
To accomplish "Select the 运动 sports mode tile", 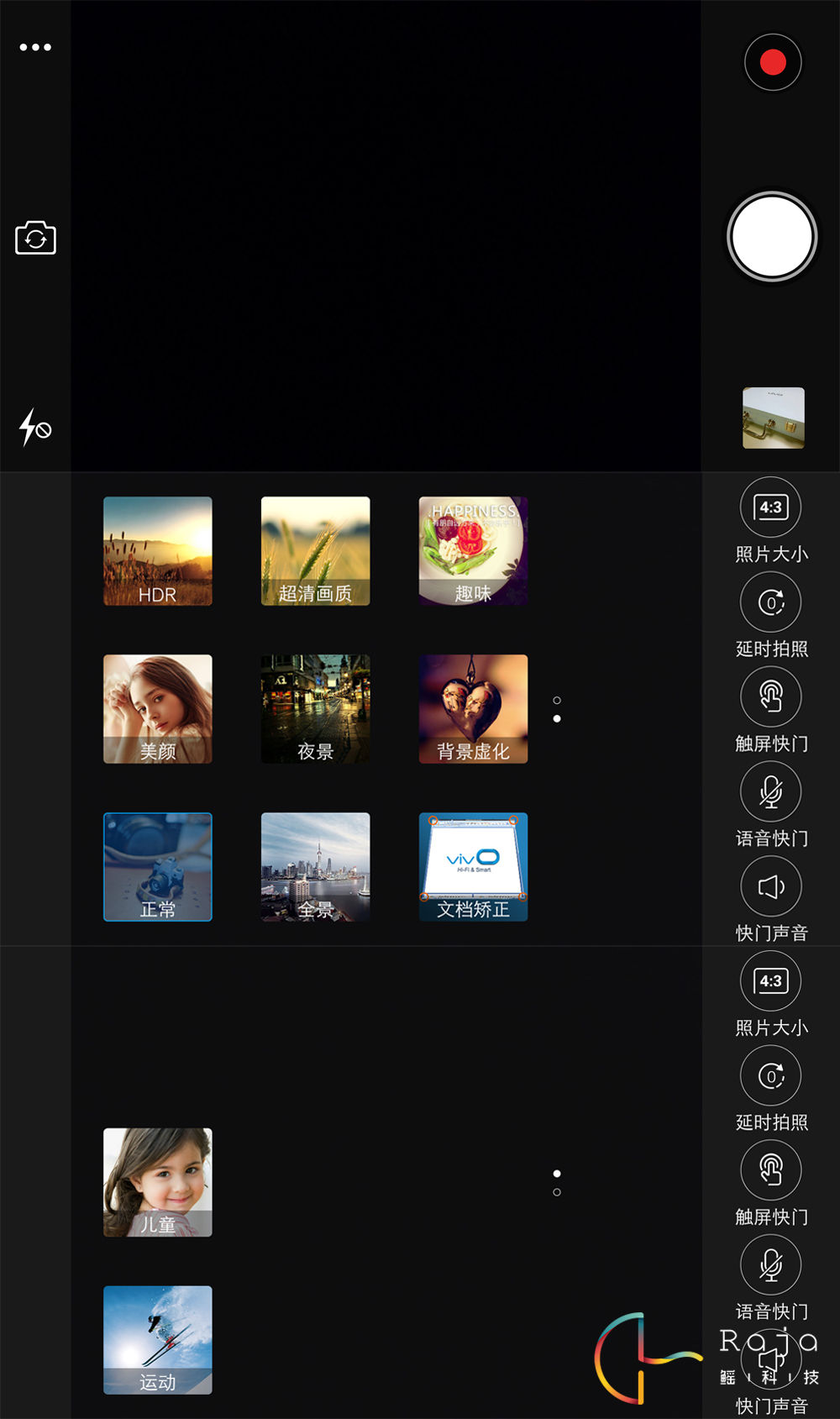I will point(158,1340).
